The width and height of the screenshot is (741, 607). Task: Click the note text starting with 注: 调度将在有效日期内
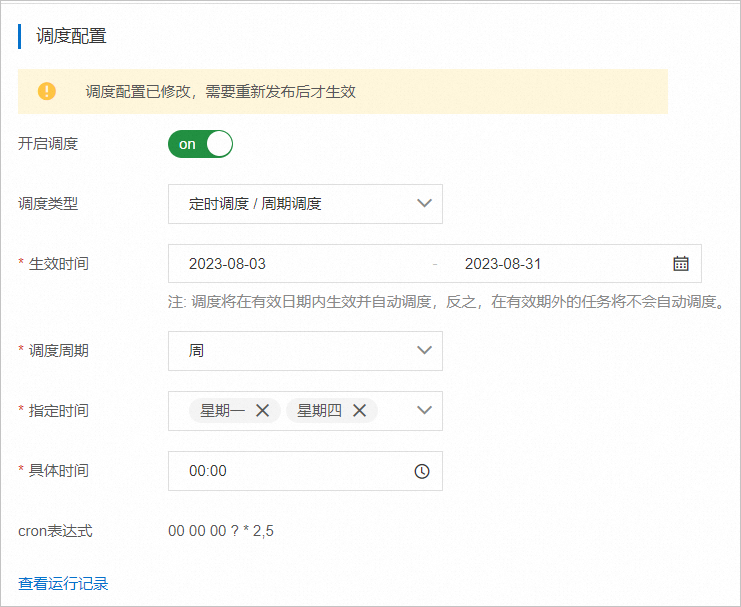(446, 301)
